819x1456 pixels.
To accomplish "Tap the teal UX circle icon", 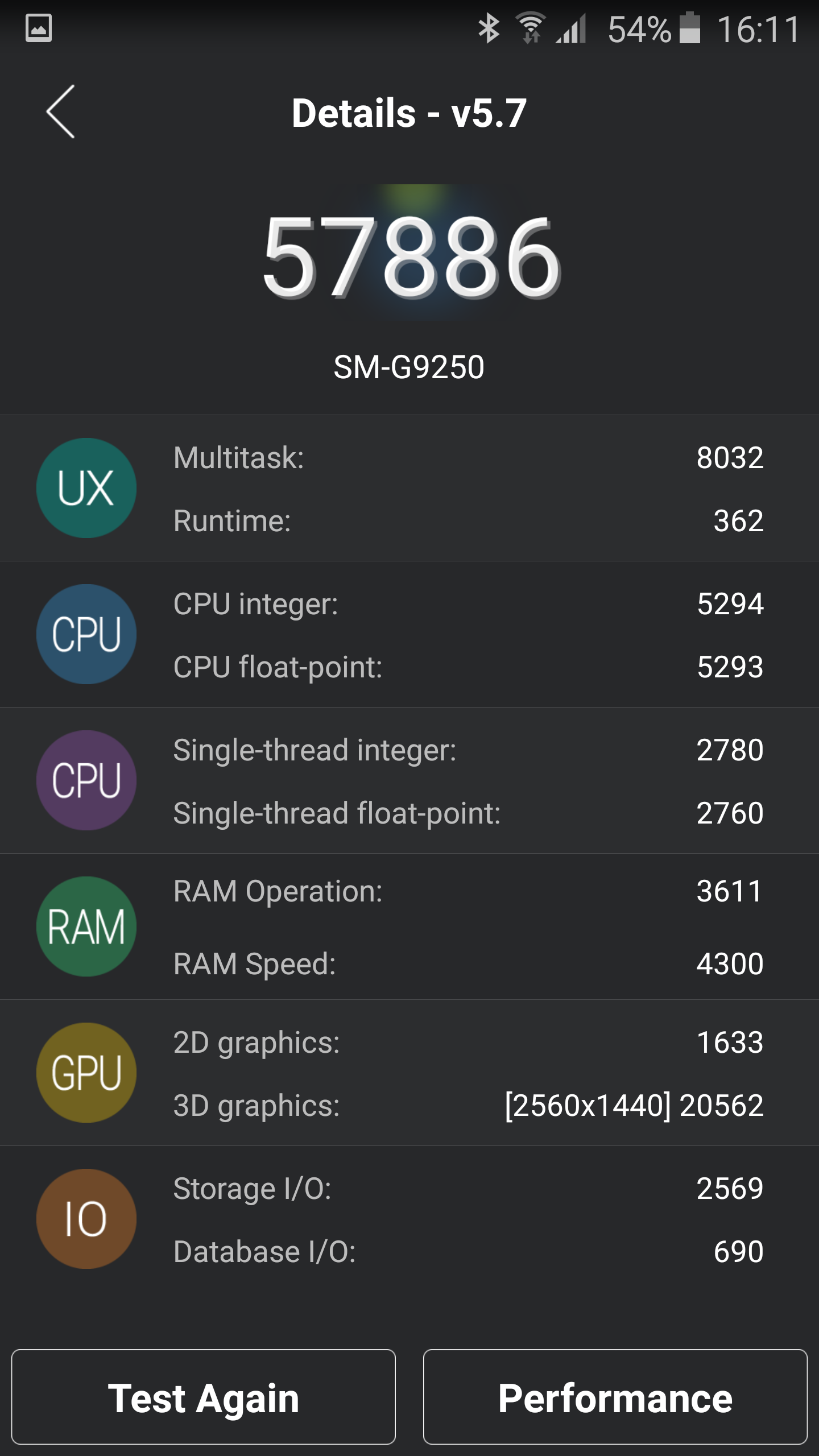I will (x=86, y=488).
